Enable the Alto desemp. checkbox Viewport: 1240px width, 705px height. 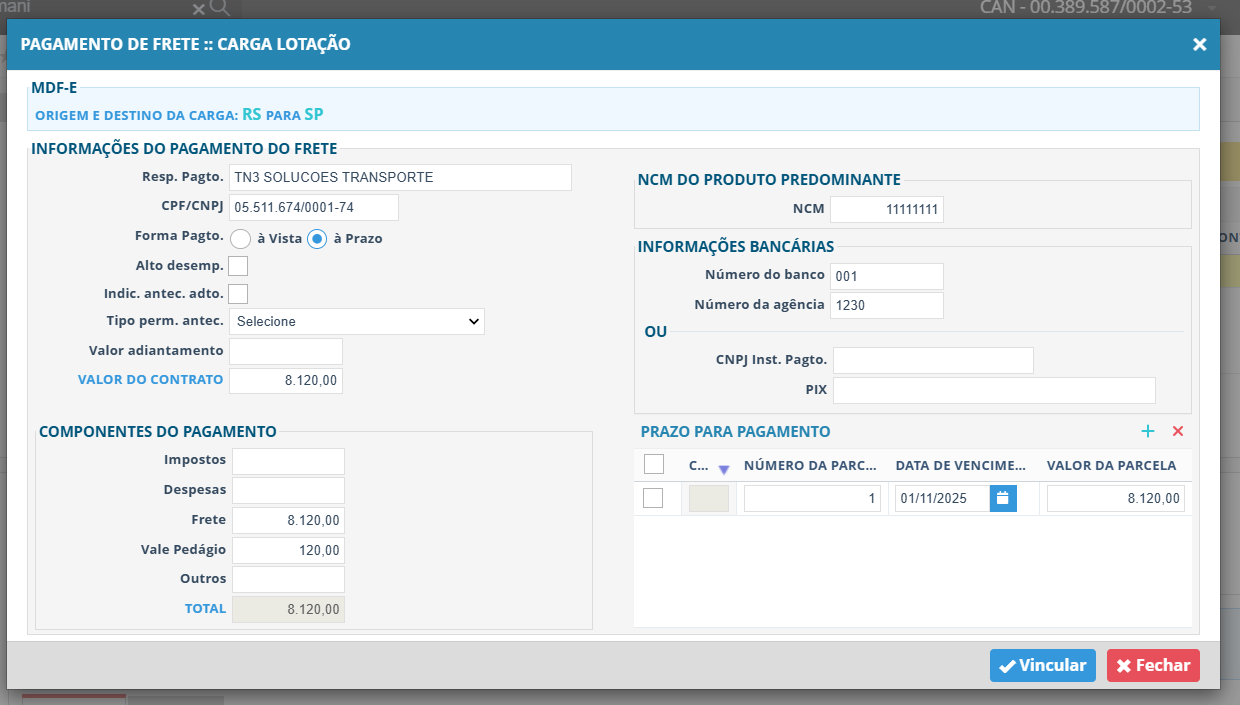point(238,266)
